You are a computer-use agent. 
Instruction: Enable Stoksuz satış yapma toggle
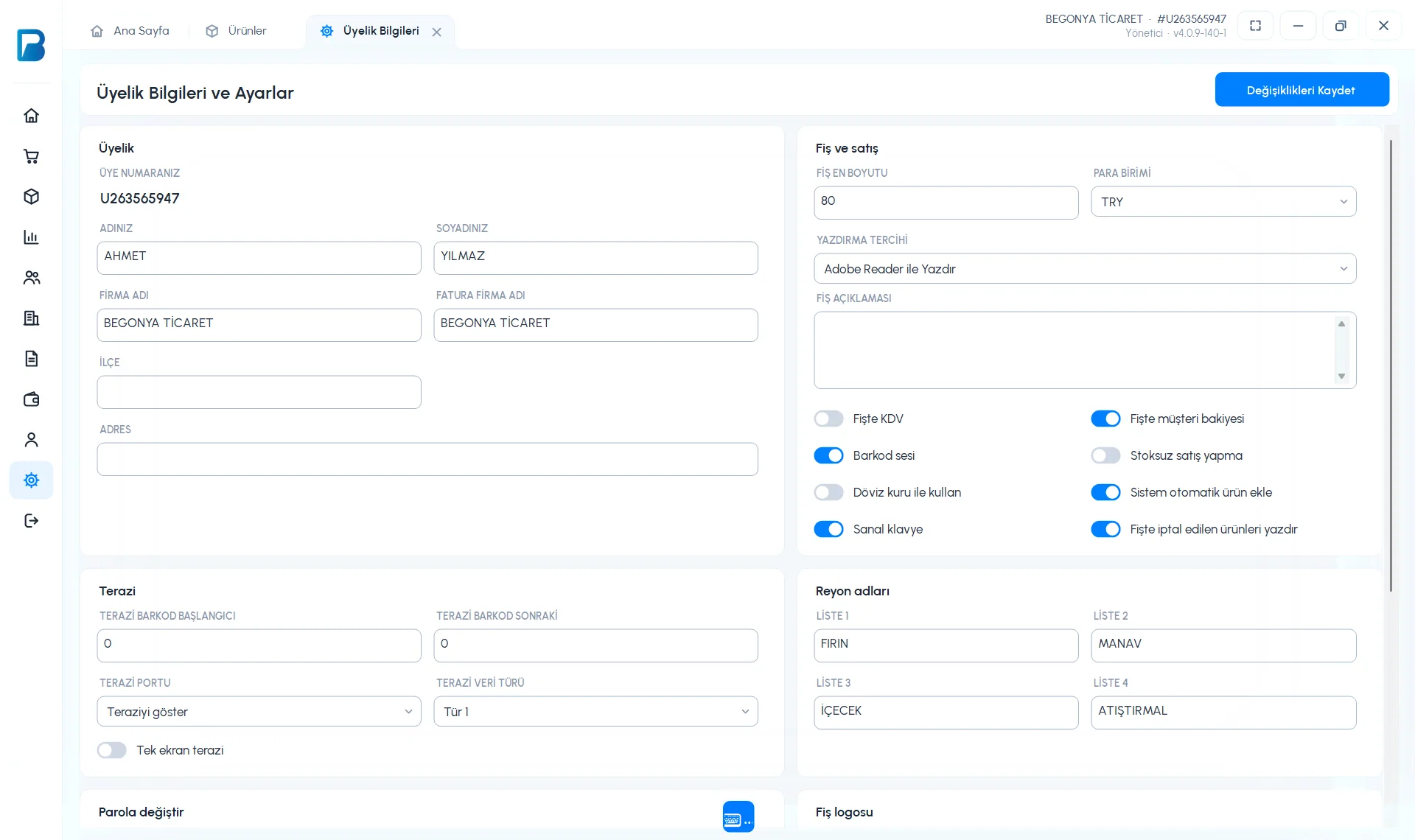pos(1105,455)
